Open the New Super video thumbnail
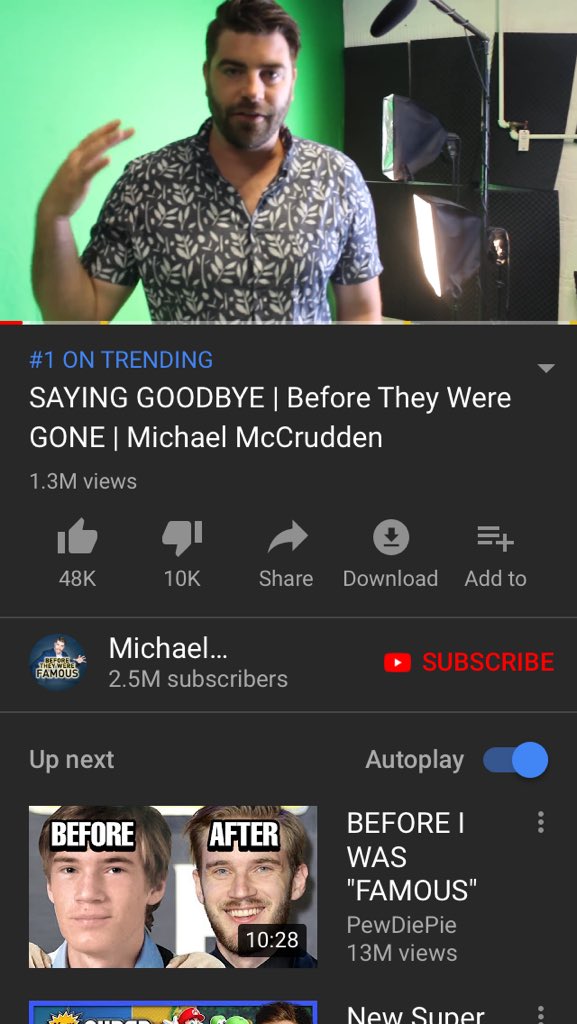Viewport: 577px width, 1024px height. click(173, 1012)
